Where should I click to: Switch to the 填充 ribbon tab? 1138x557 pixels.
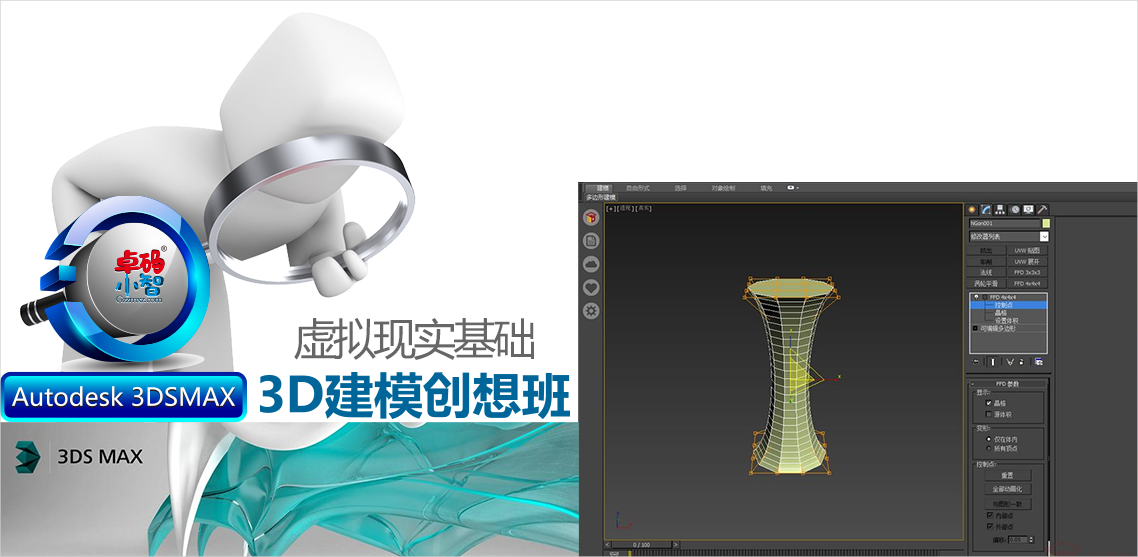click(x=766, y=188)
